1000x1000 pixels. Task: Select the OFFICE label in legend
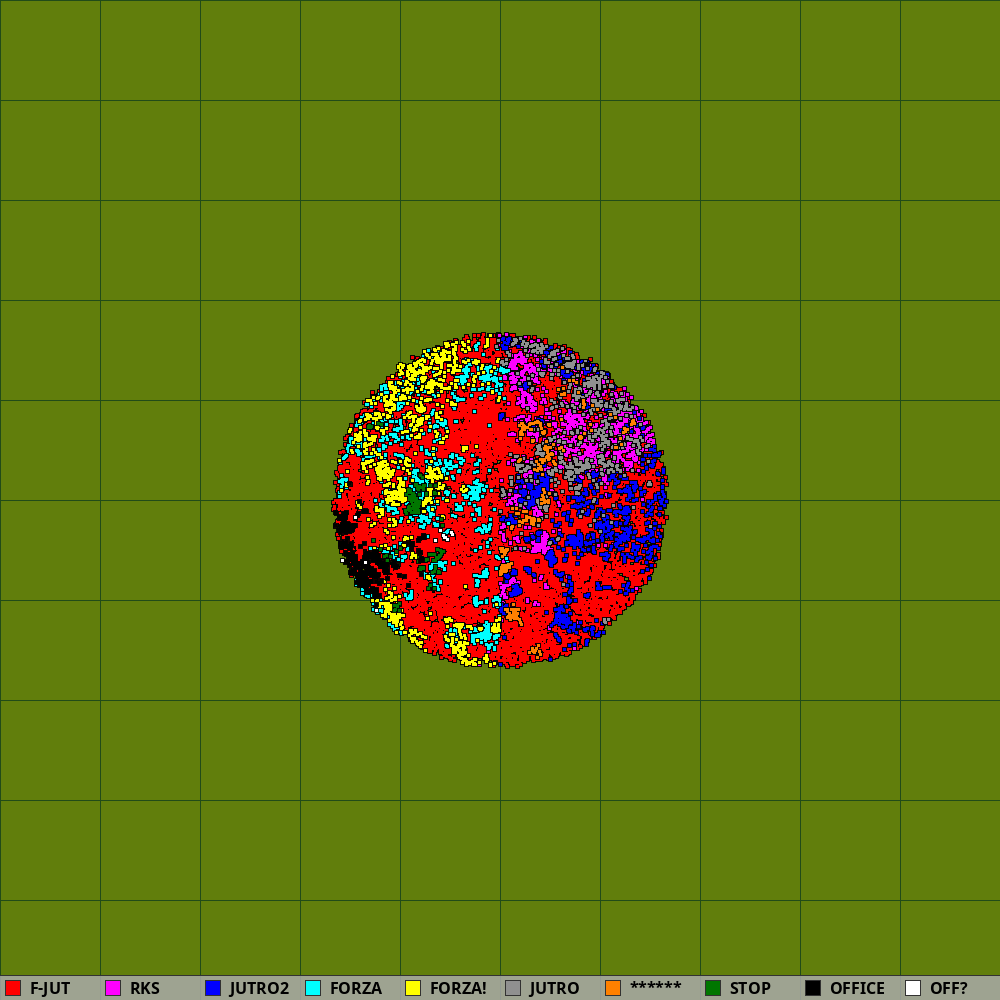click(857, 989)
